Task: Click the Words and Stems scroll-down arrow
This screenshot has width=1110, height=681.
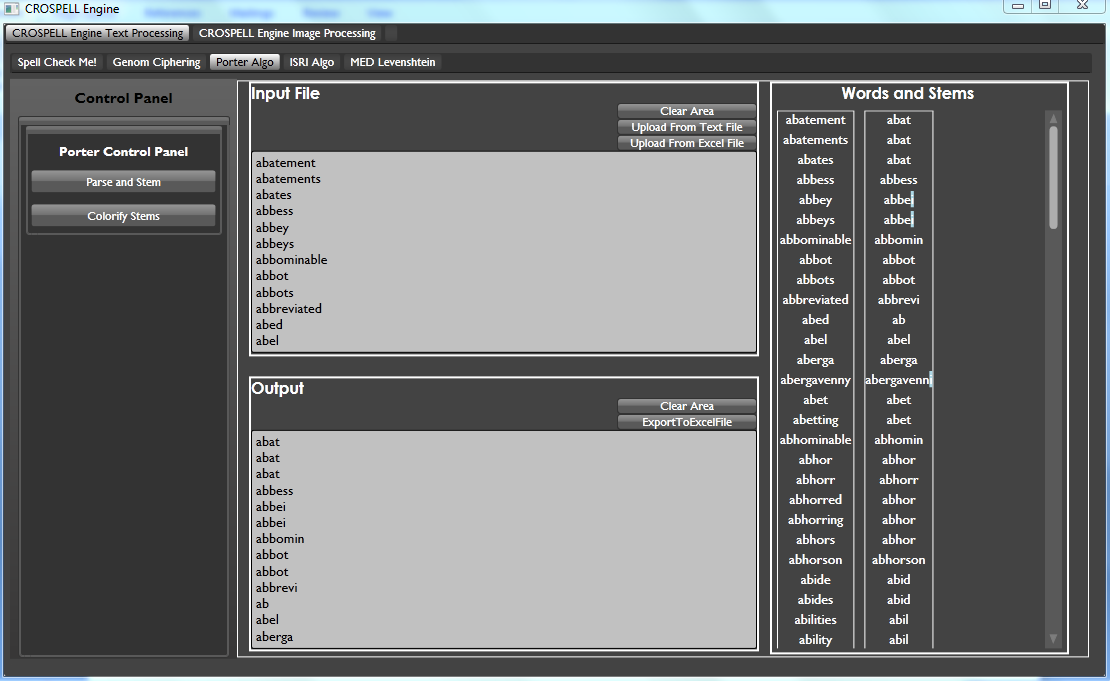Action: tap(1053, 638)
